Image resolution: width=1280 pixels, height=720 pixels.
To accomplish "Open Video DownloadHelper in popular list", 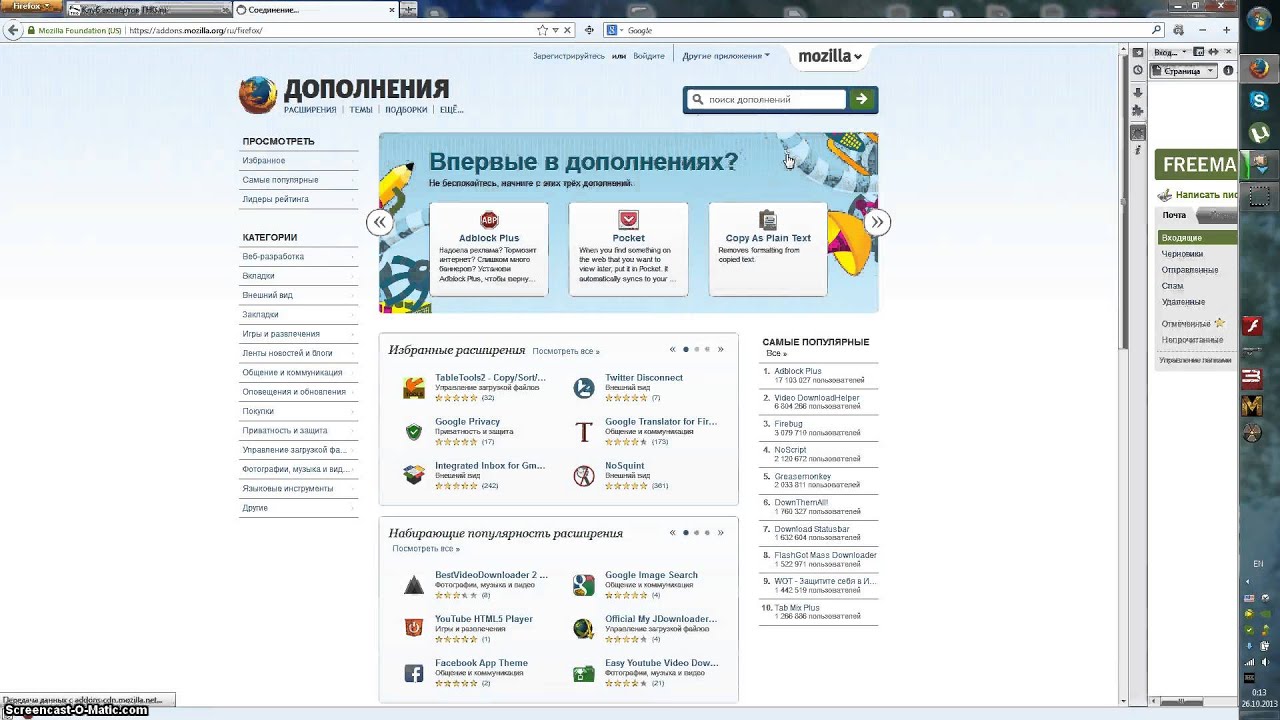I will (x=816, y=398).
